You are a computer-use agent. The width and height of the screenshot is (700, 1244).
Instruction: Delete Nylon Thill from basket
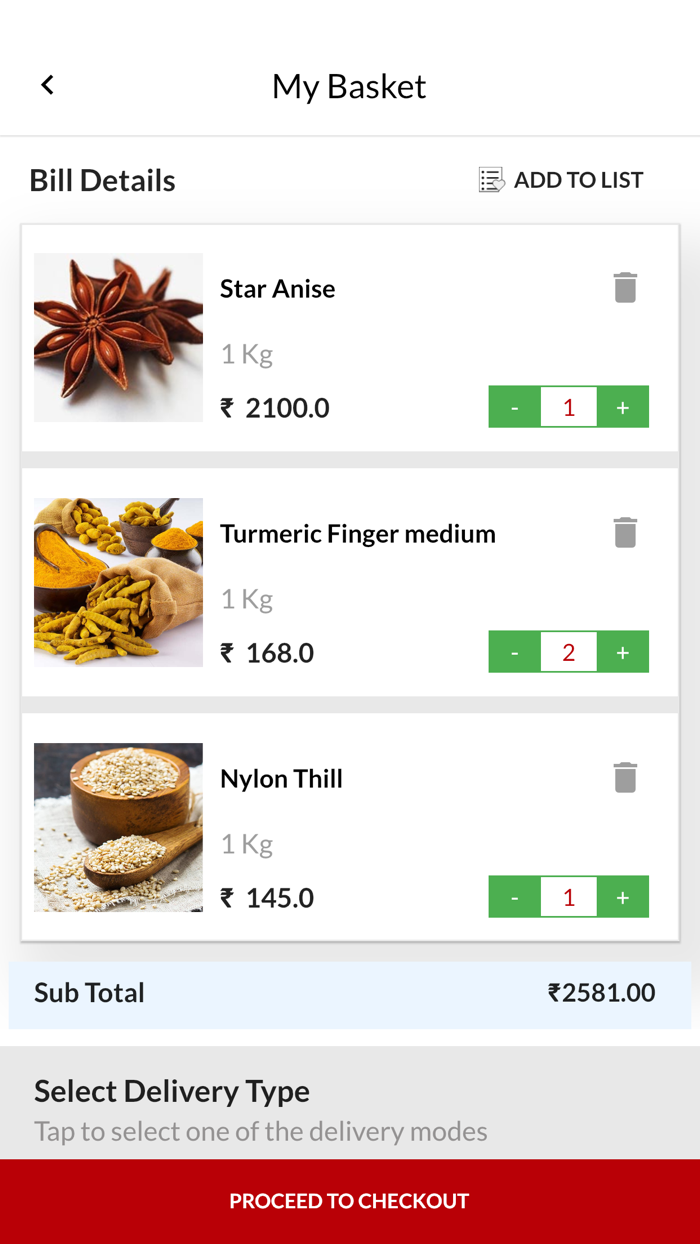click(x=625, y=778)
